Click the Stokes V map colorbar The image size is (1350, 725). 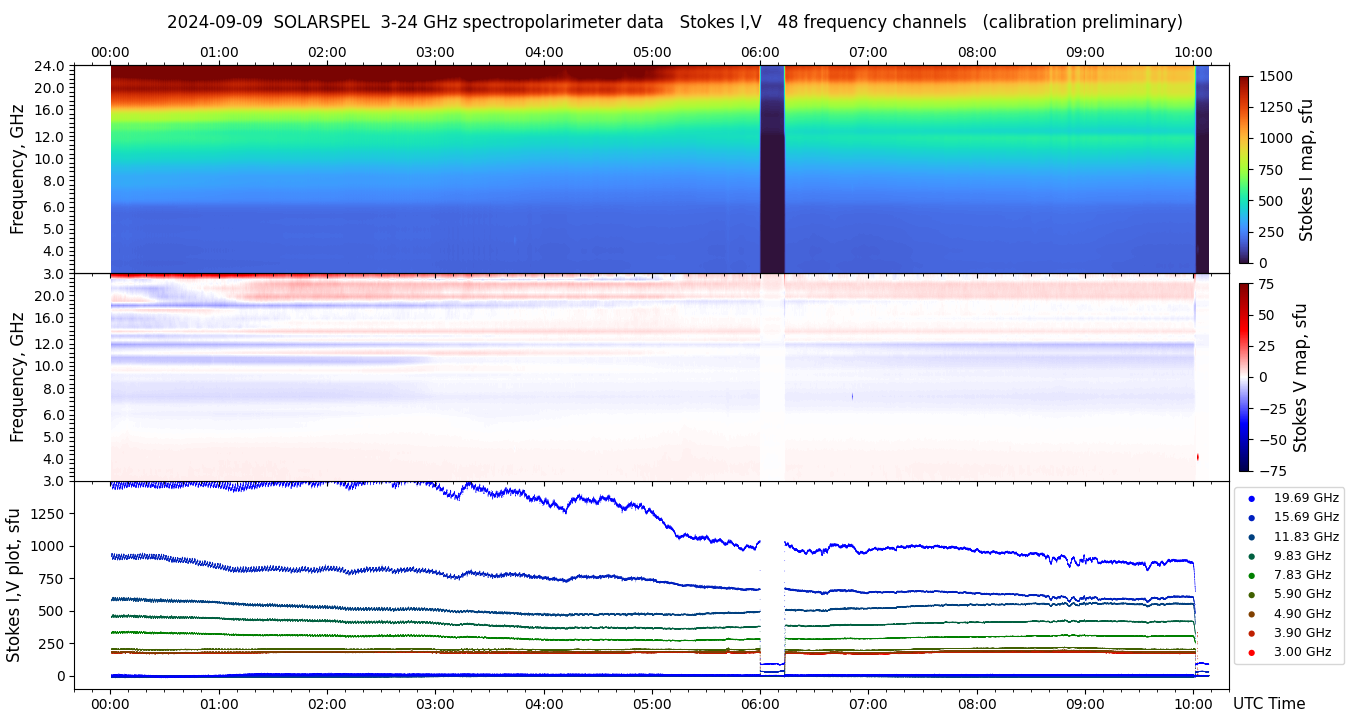coord(1244,376)
